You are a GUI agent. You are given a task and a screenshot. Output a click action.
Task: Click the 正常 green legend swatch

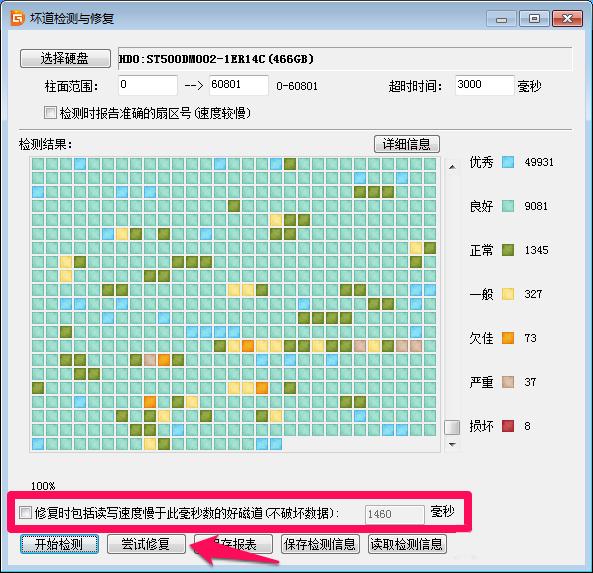coord(508,250)
